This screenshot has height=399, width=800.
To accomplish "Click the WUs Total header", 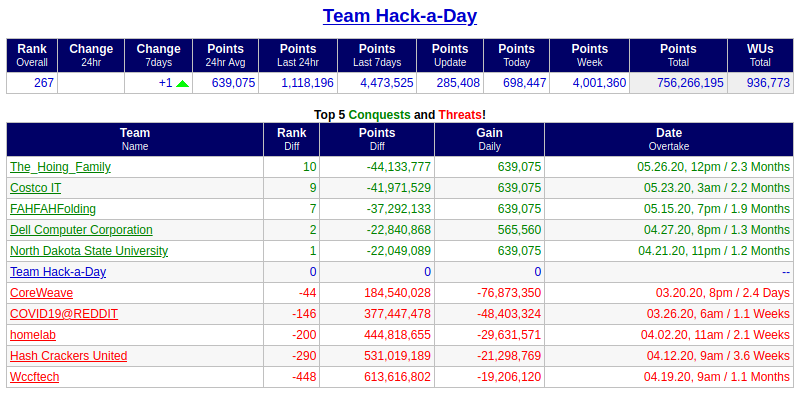I will coord(760,55).
